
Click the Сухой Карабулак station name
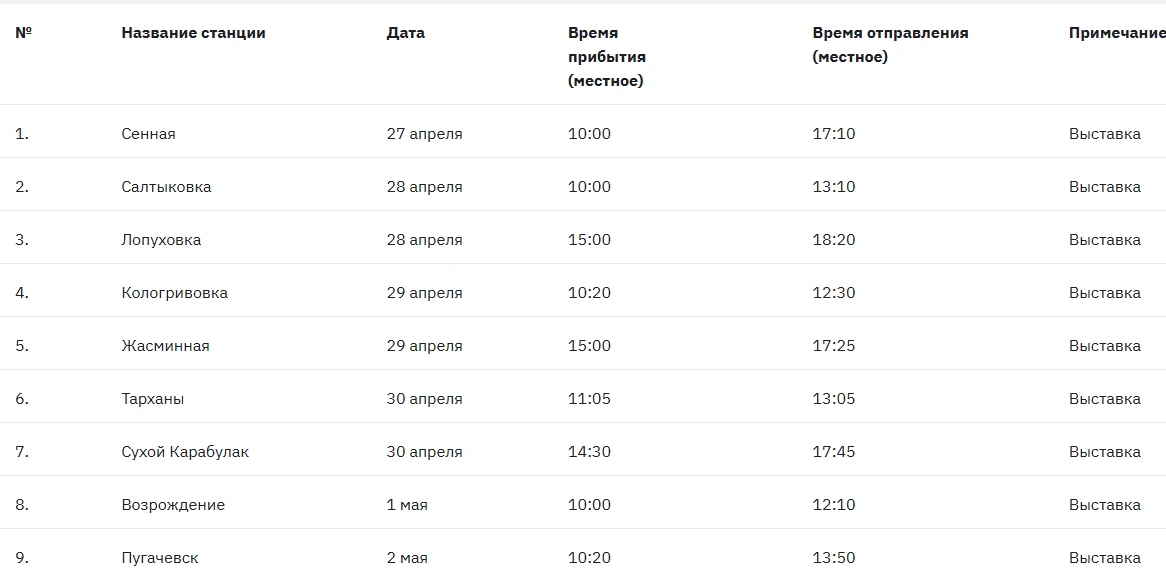tap(185, 452)
